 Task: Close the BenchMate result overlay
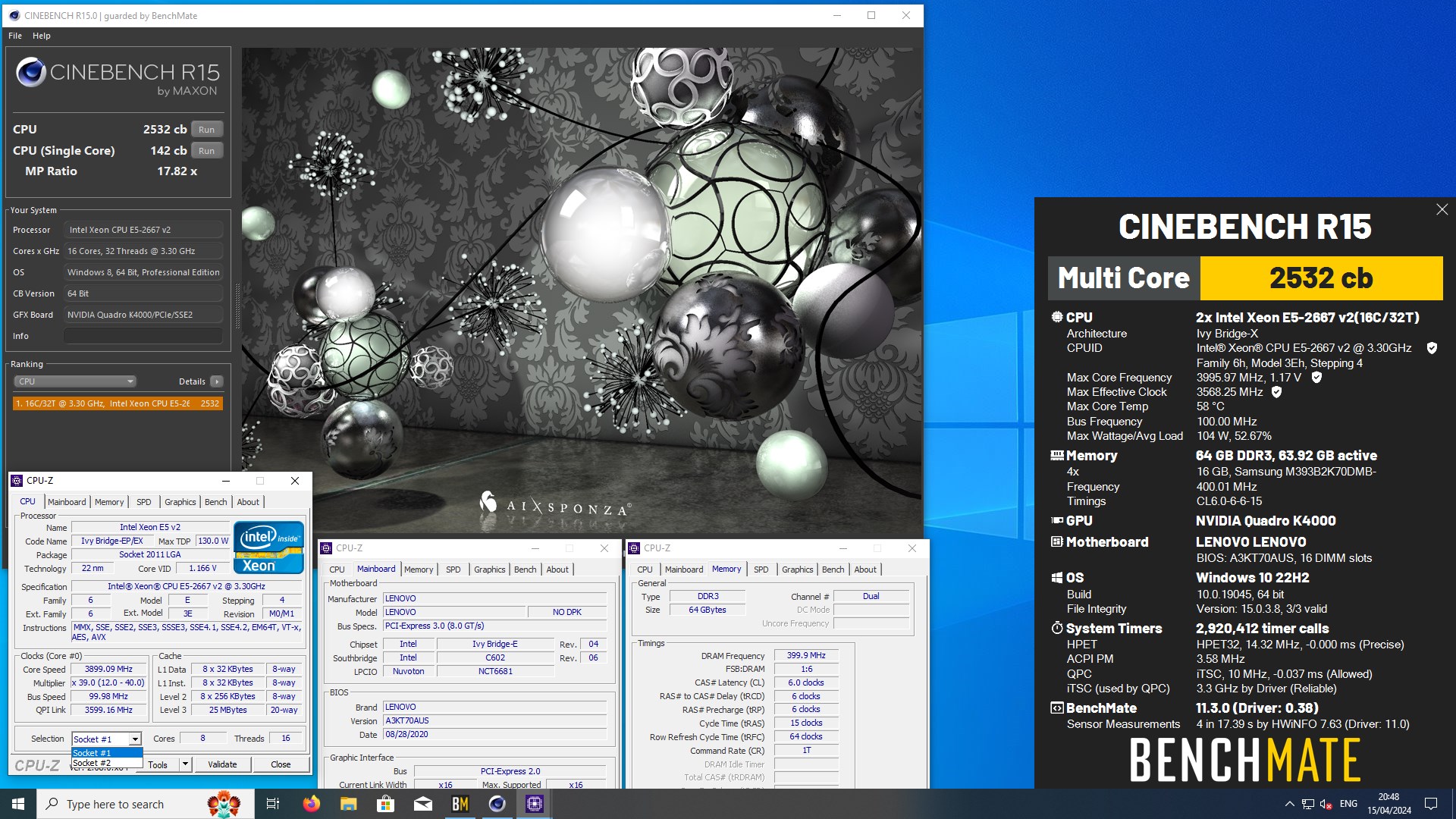1442,209
